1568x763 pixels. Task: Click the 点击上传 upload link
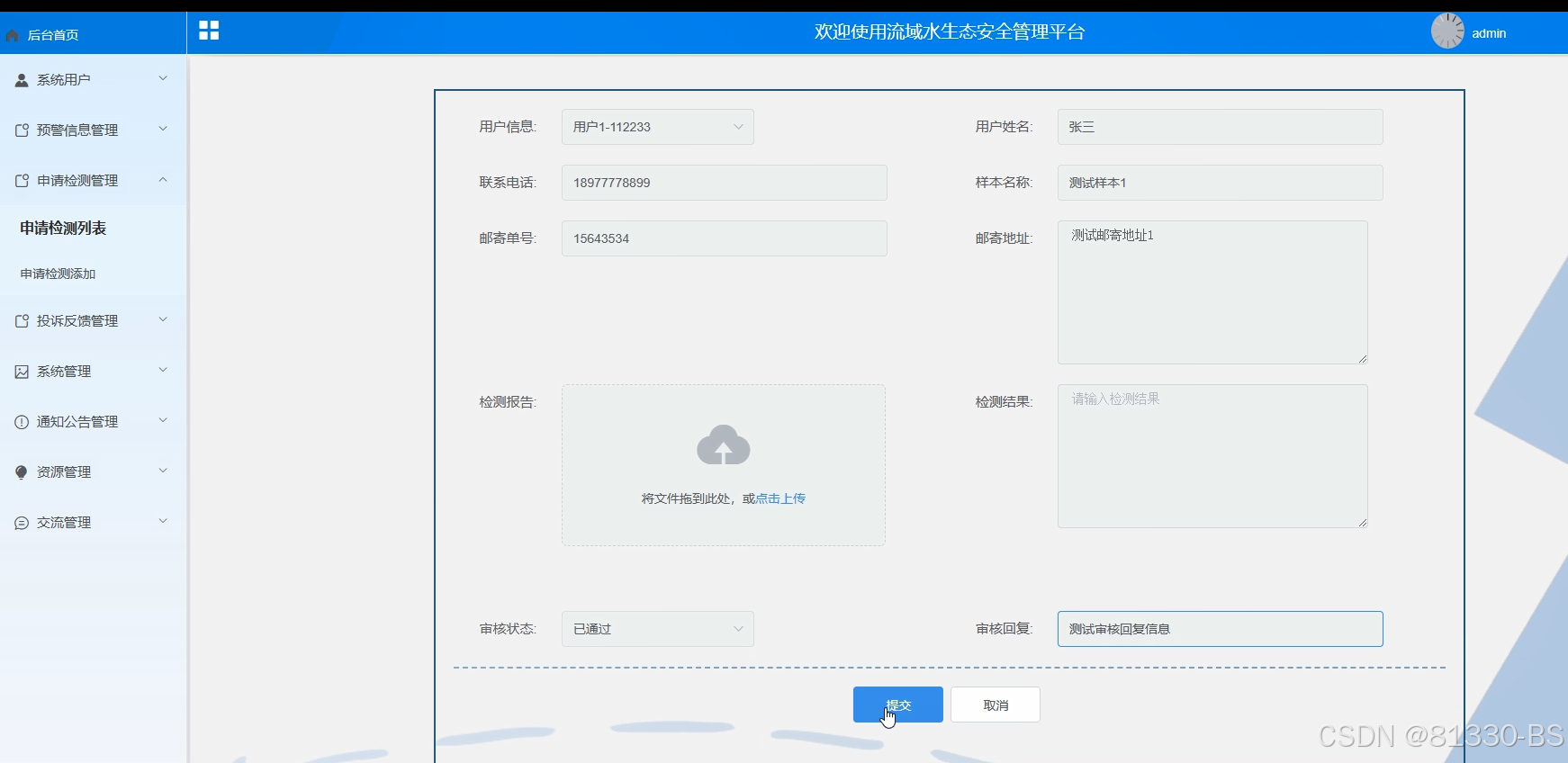(x=780, y=498)
